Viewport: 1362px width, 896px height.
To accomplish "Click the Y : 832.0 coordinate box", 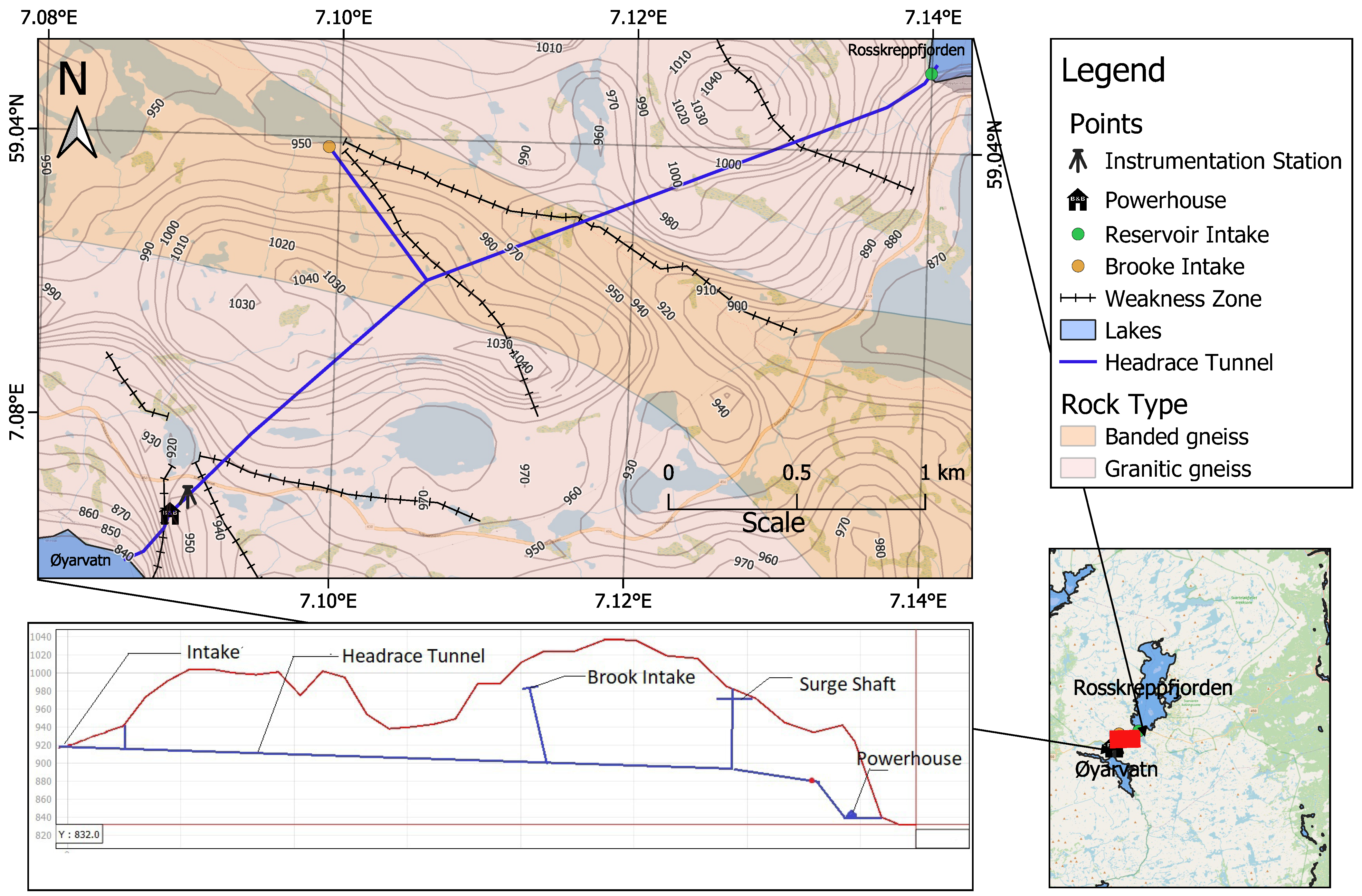I will (79, 835).
